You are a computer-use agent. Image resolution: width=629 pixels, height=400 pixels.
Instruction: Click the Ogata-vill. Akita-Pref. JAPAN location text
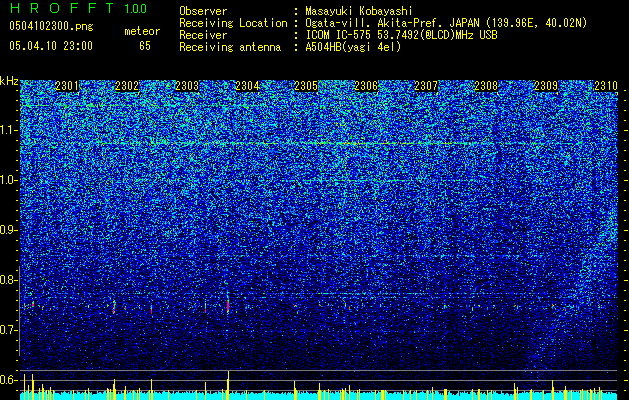[446, 23]
